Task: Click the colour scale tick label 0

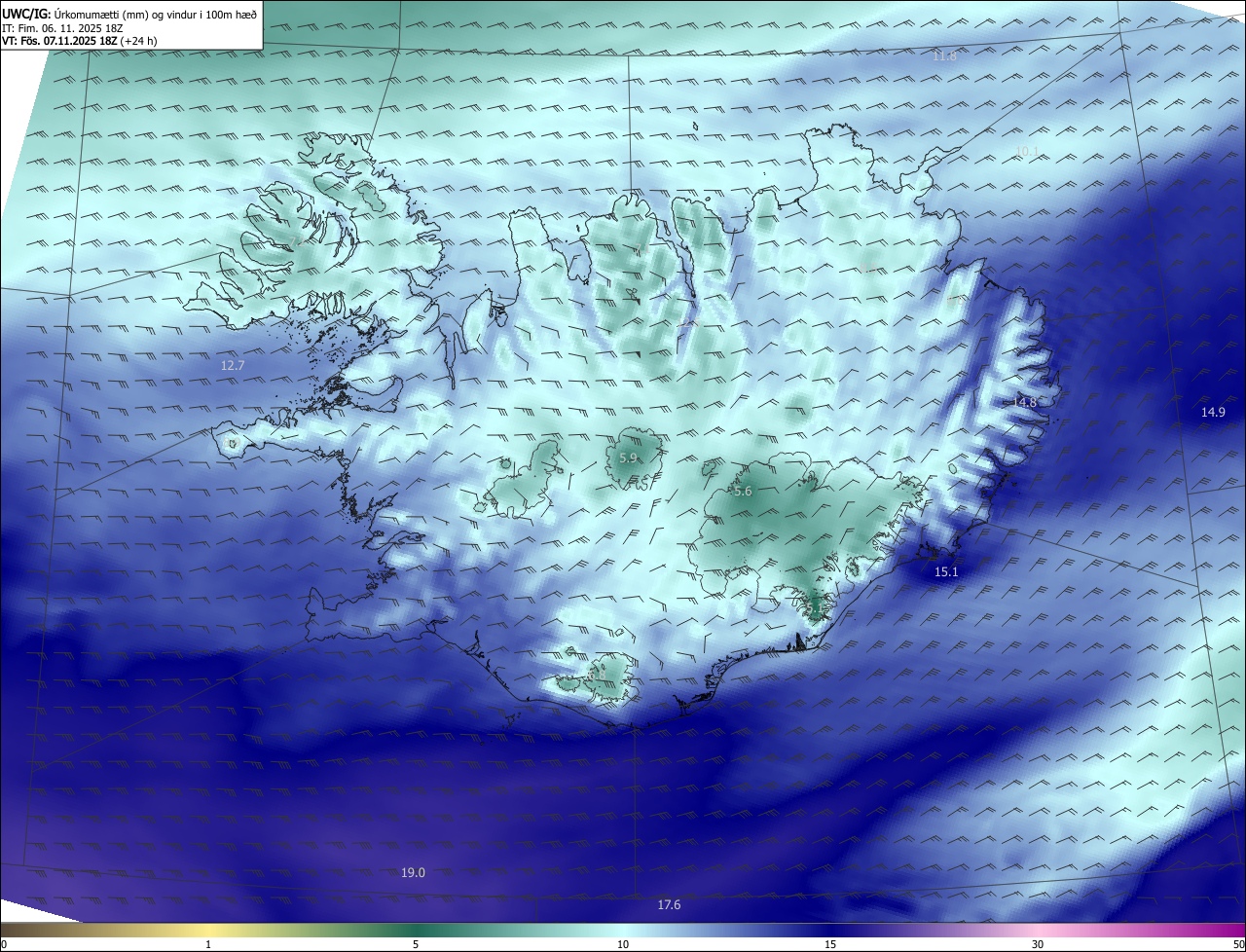Action: (x=4, y=945)
